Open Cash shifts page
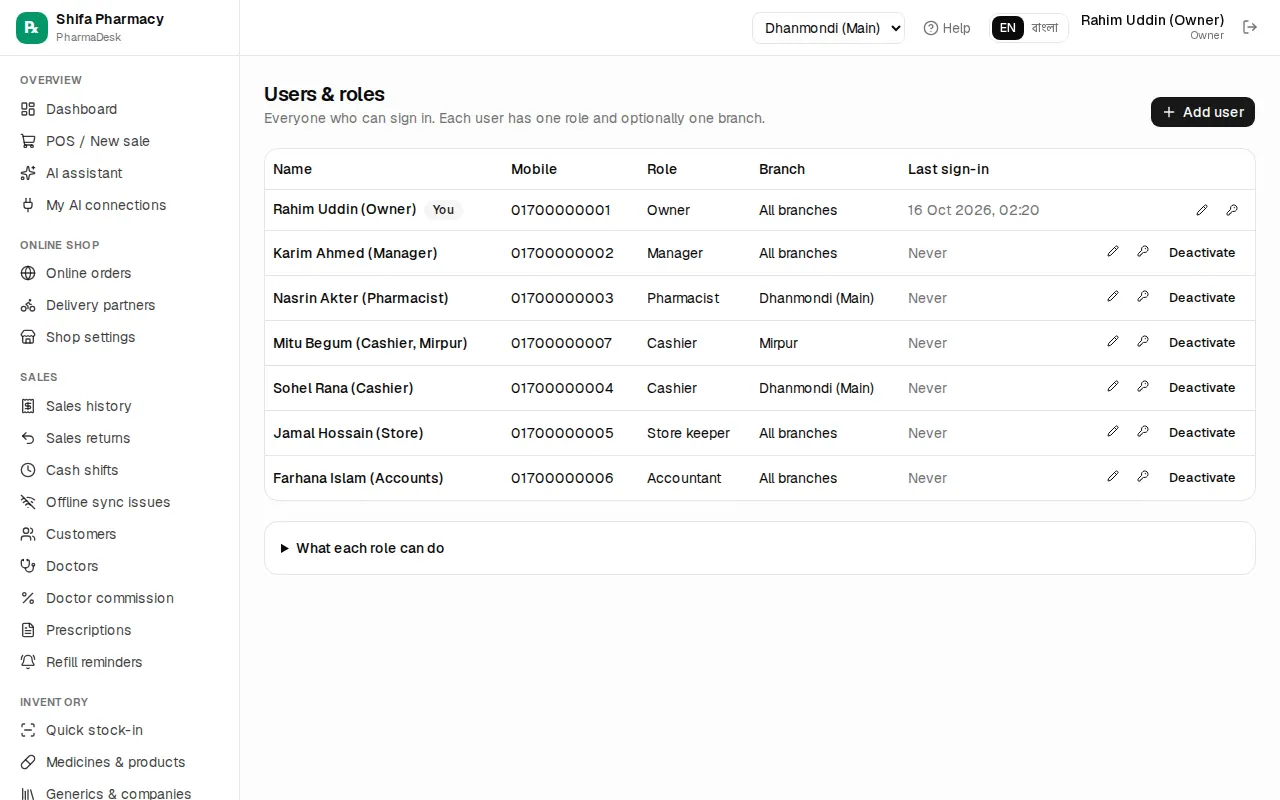This screenshot has width=1280, height=800. click(120, 470)
